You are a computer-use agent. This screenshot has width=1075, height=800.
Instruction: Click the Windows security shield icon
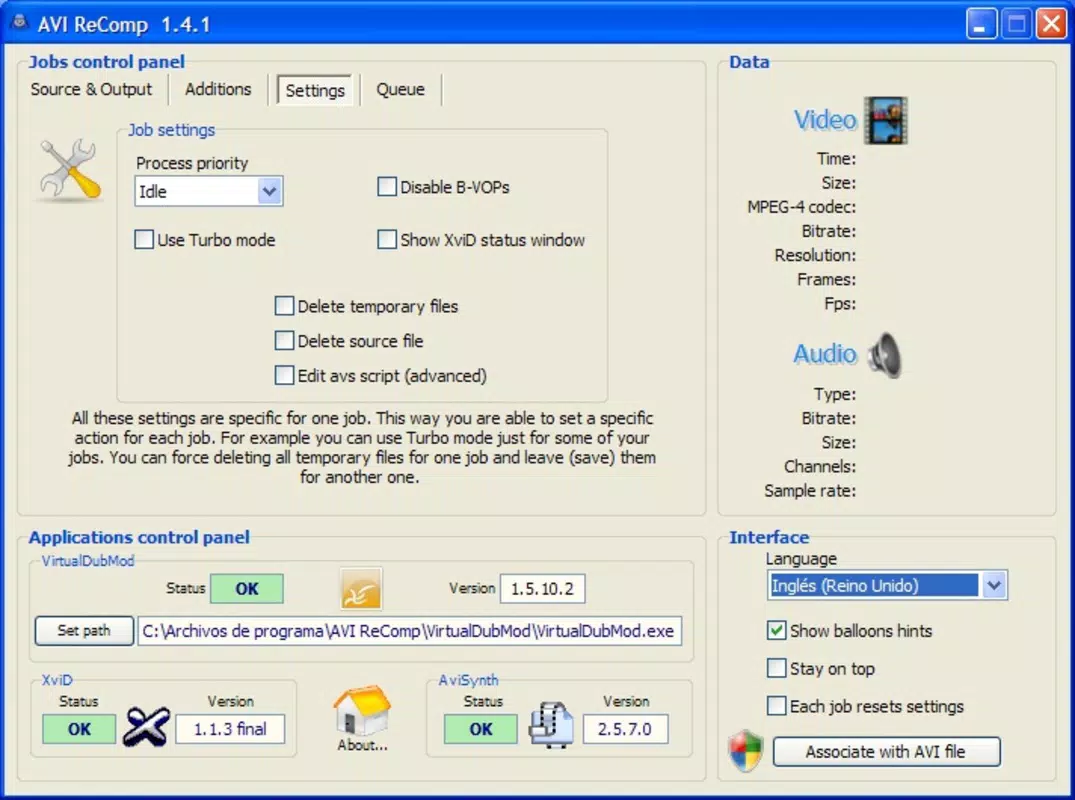click(x=746, y=751)
